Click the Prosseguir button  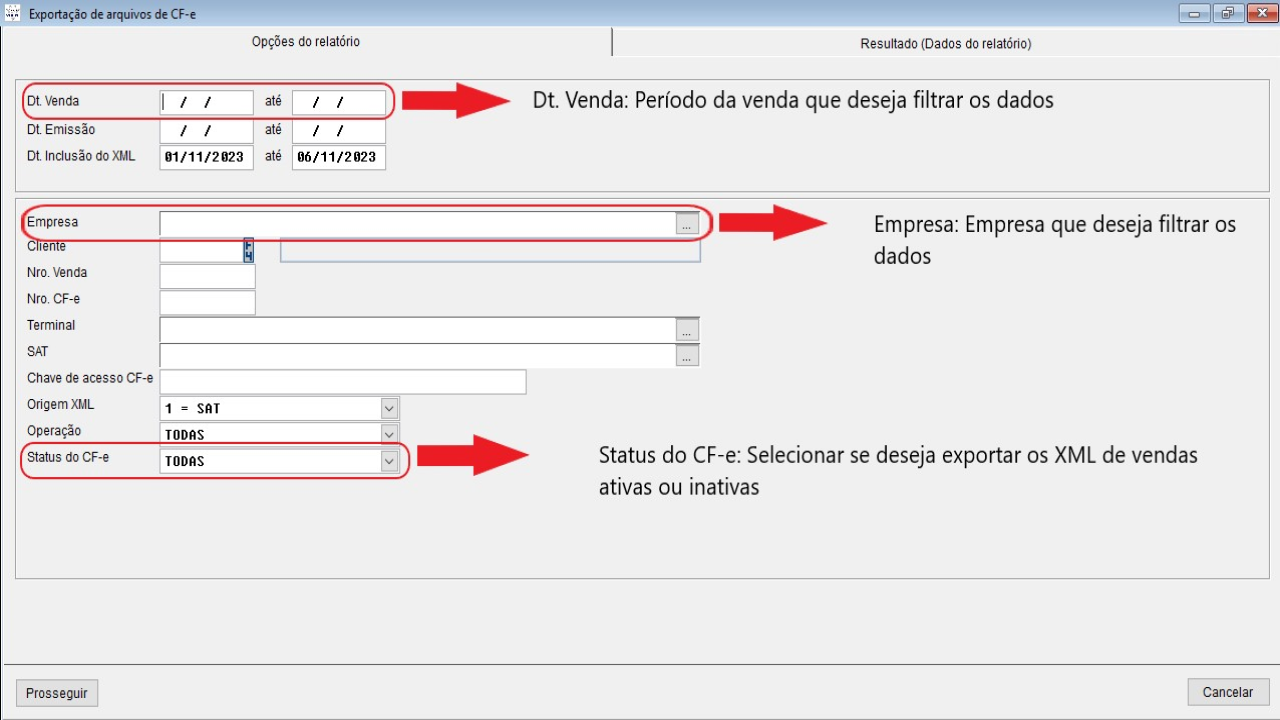57,692
